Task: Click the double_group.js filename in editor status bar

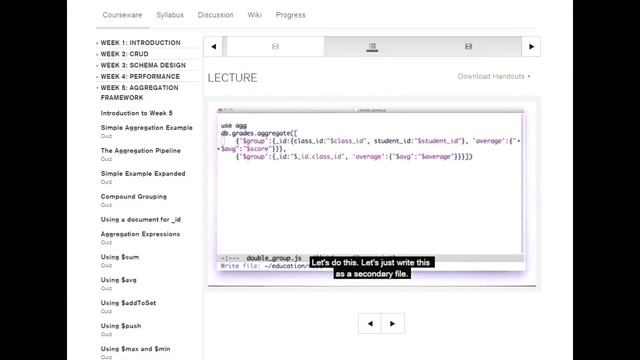Action: pyautogui.click(x=274, y=258)
